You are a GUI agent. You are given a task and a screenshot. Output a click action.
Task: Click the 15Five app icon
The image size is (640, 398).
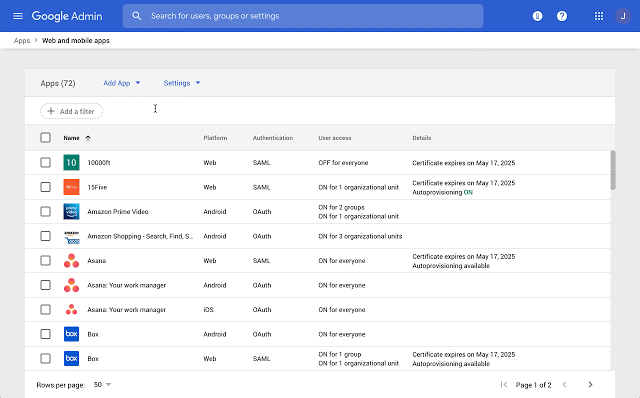pos(71,187)
